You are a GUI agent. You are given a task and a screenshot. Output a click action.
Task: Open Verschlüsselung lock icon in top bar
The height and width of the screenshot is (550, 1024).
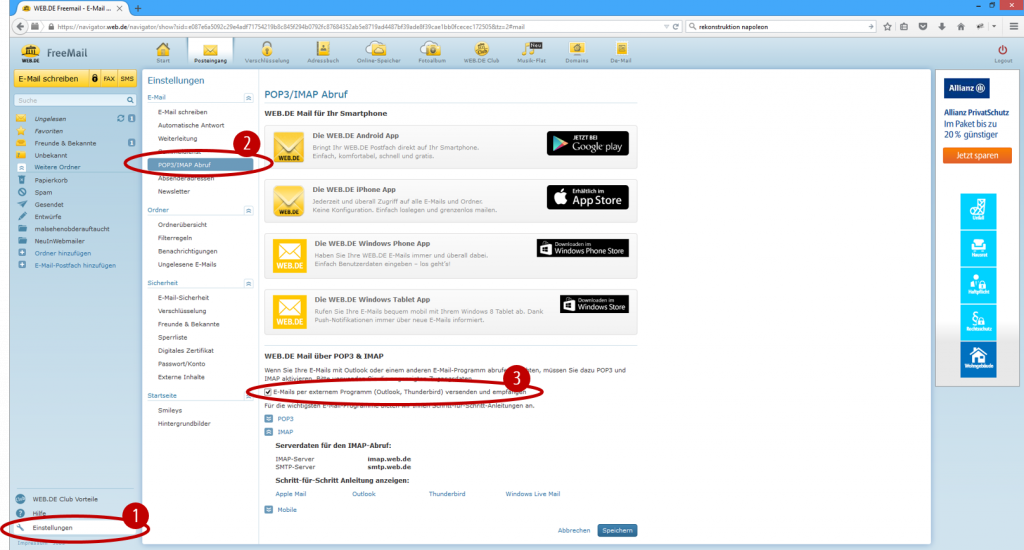point(267,53)
